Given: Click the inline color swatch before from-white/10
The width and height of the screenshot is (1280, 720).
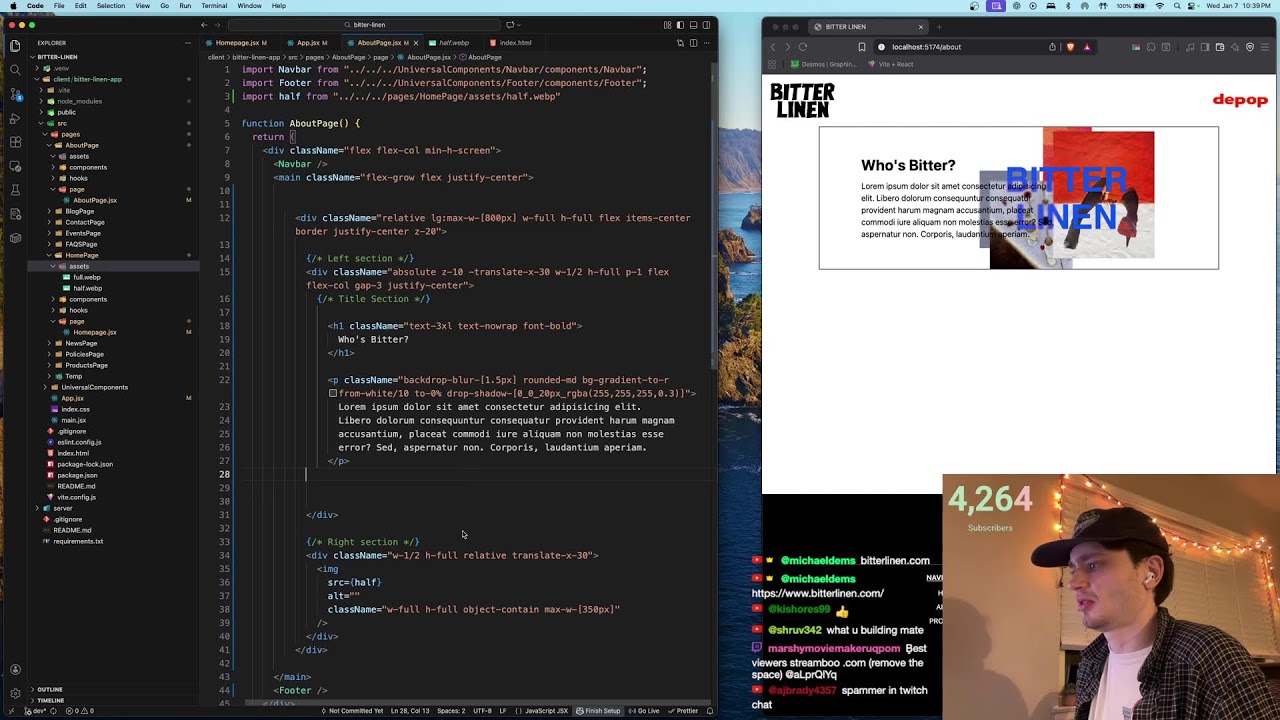Looking at the screenshot, I should [333, 394].
